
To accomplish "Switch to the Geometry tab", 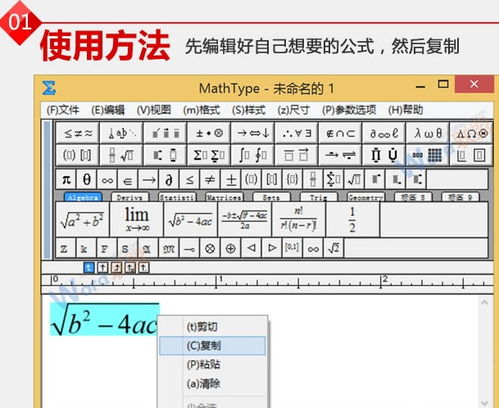I will [366, 197].
